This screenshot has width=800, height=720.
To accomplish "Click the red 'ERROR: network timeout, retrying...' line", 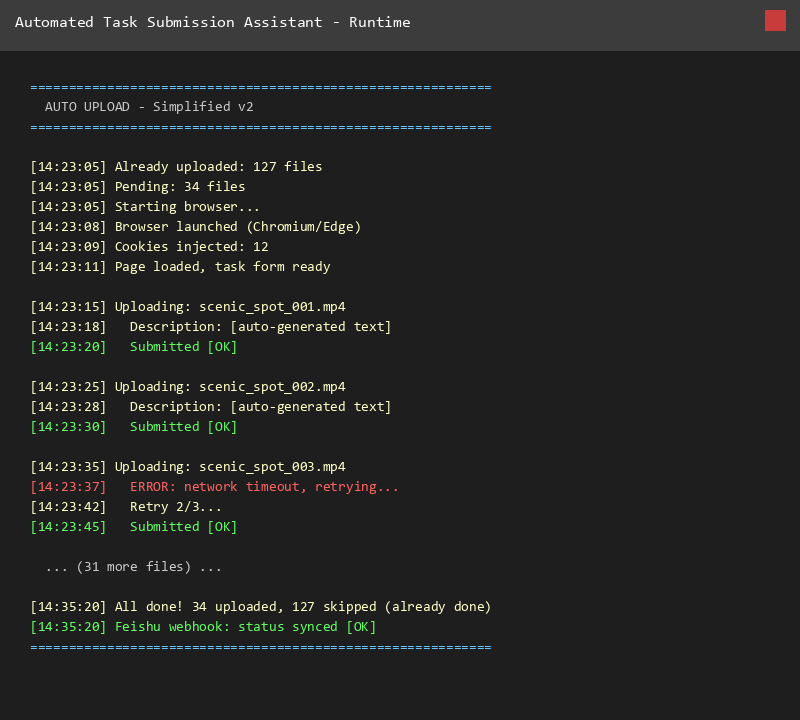I will [x=214, y=487].
